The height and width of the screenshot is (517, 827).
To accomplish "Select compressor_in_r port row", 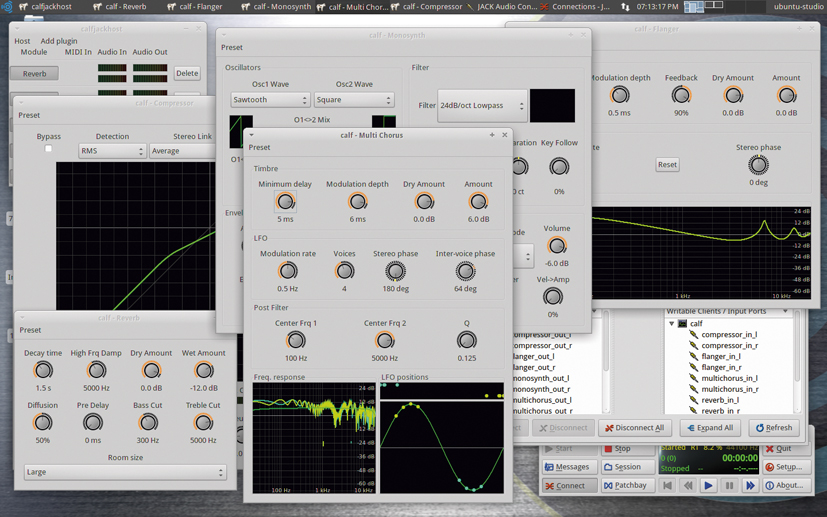I will click(729, 346).
